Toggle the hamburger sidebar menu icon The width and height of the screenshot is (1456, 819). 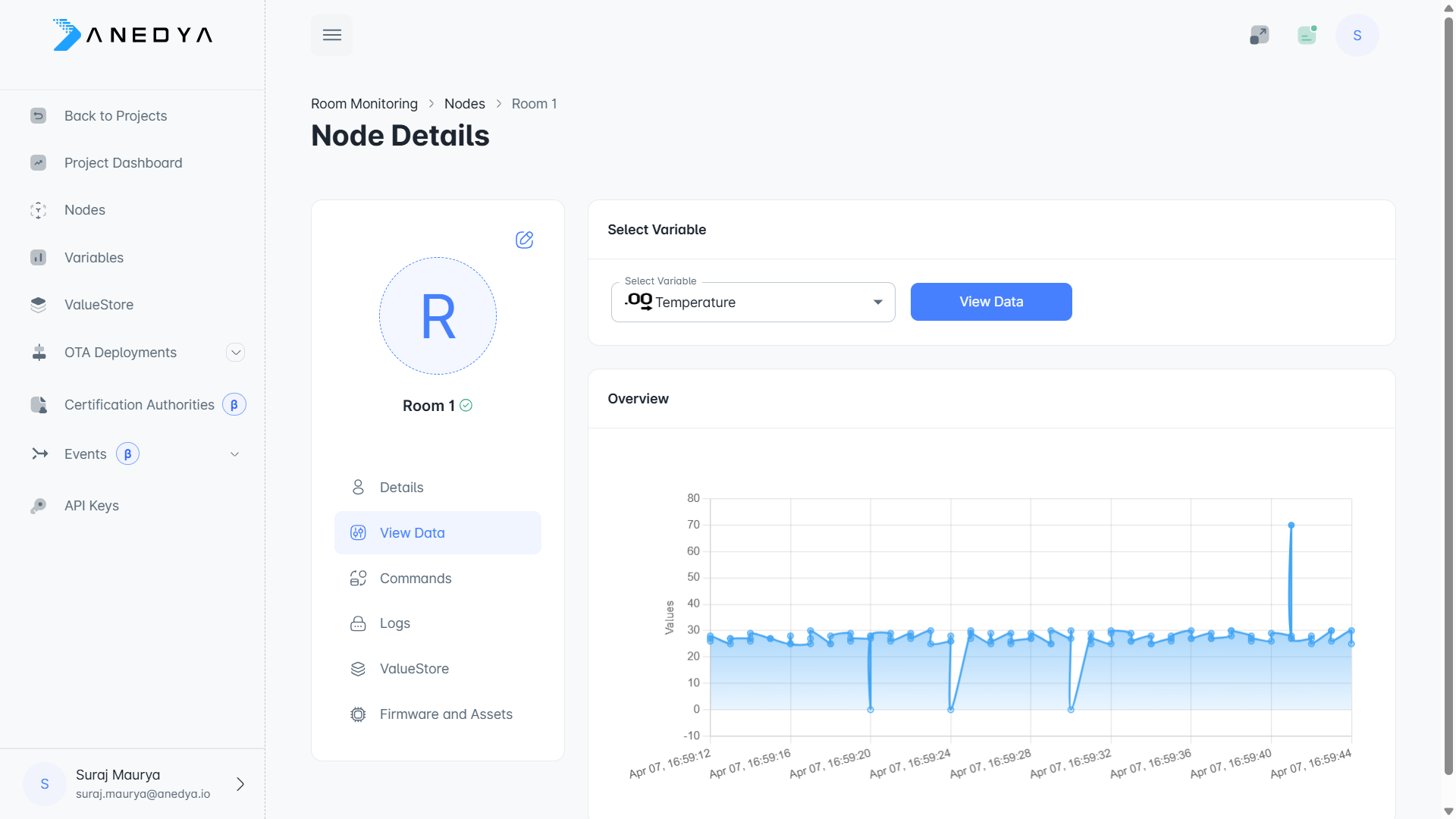[x=332, y=35]
